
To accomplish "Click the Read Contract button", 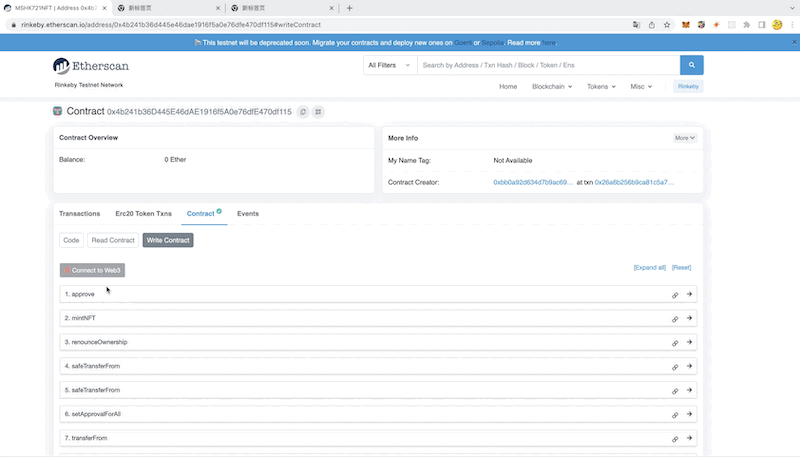I will pos(113,240).
